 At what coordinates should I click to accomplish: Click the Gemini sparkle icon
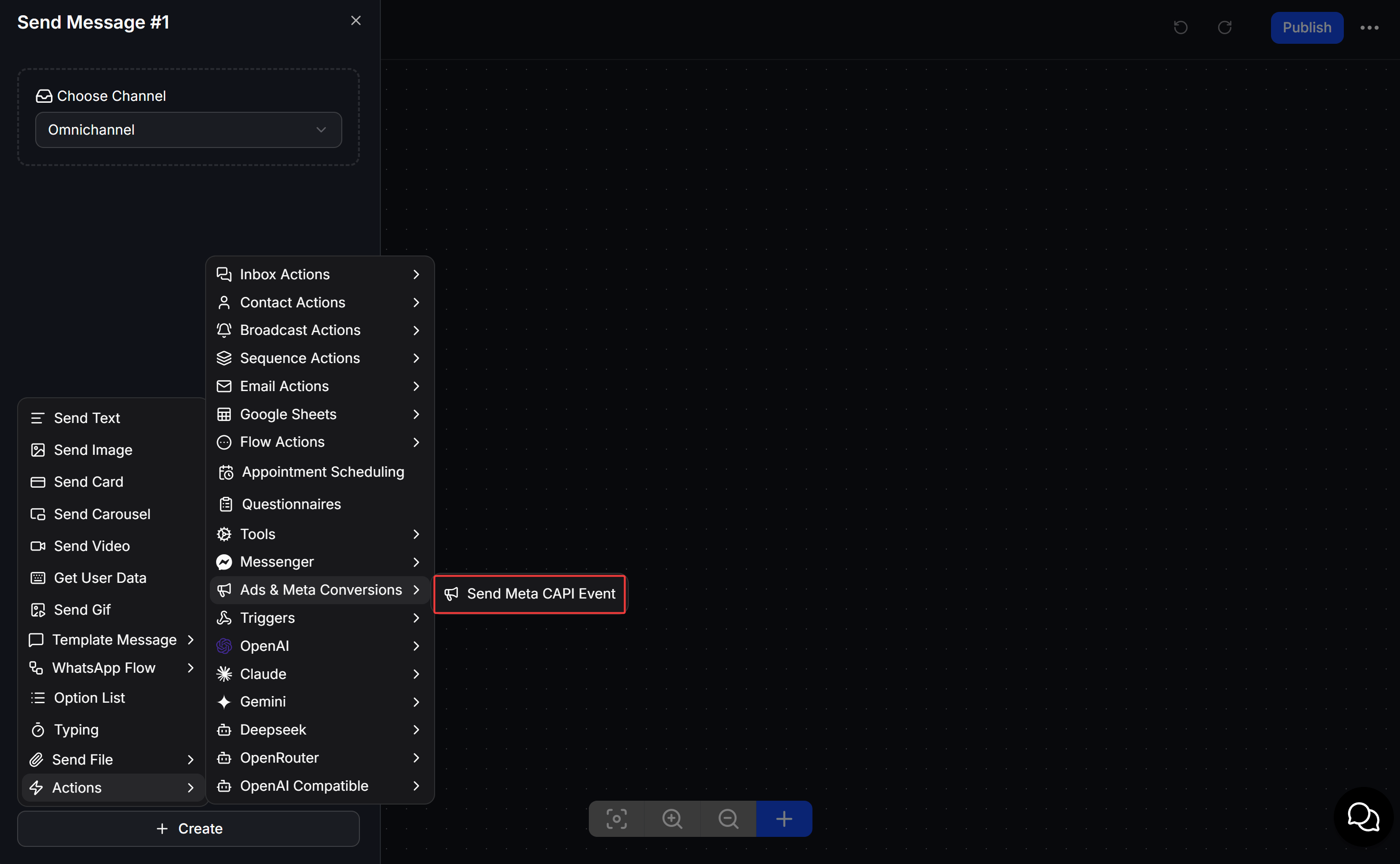coord(224,702)
